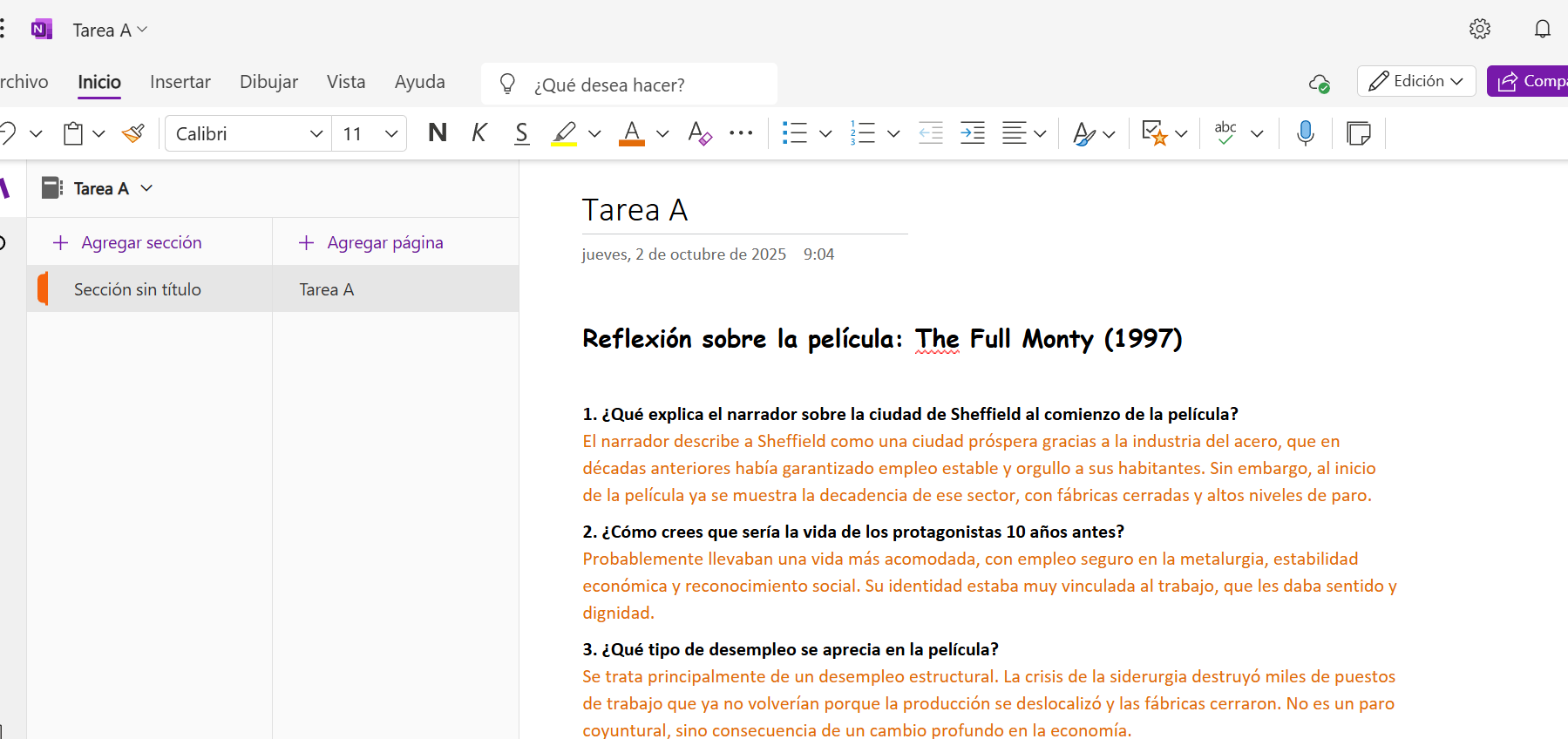The height and width of the screenshot is (739, 1568).
Task: Click the cloud sync status icon
Action: [1319, 83]
